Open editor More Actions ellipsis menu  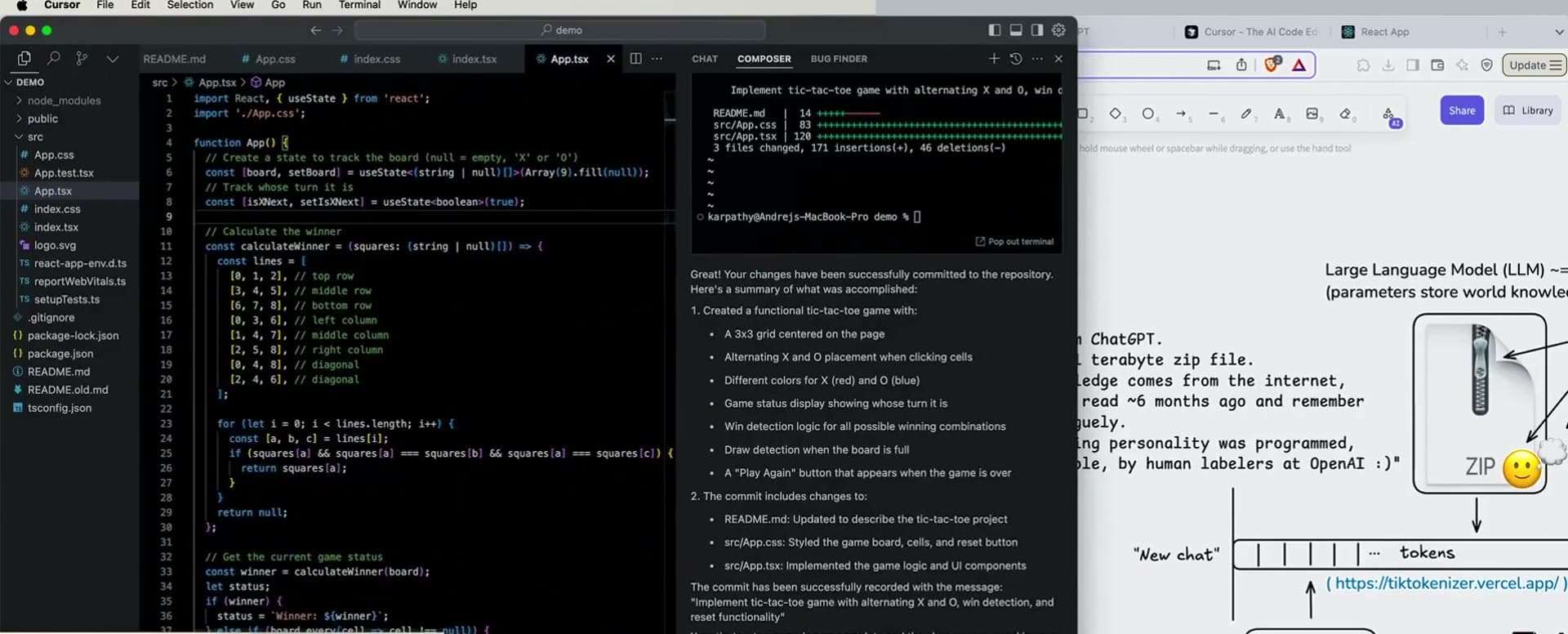pyautogui.click(x=657, y=59)
